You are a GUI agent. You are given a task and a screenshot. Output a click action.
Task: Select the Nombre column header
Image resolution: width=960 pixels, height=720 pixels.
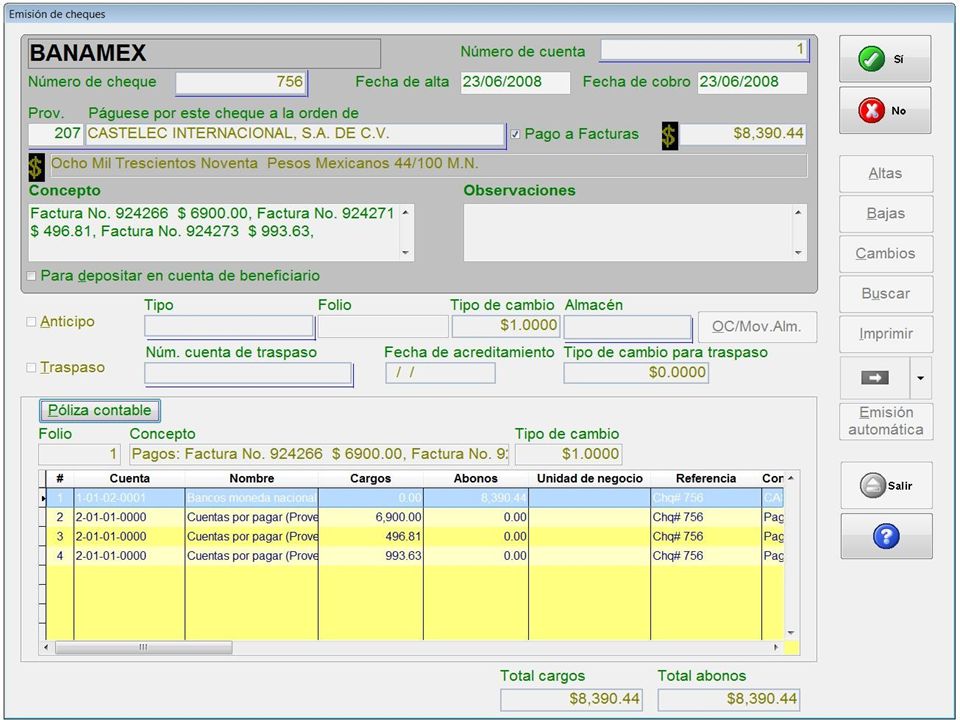252,479
